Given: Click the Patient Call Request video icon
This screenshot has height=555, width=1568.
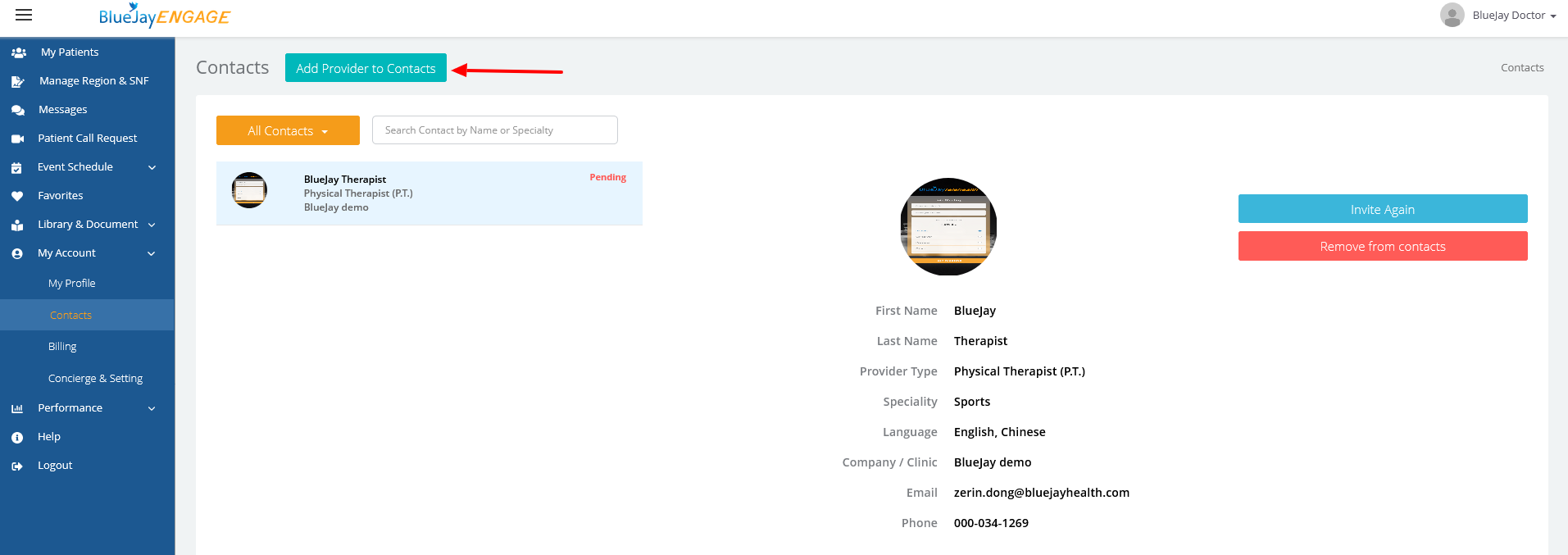Looking at the screenshot, I should pyautogui.click(x=17, y=139).
